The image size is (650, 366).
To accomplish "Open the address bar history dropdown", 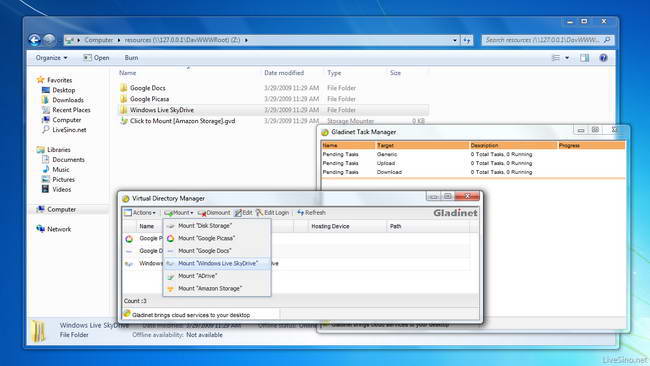I will click(455, 40).
